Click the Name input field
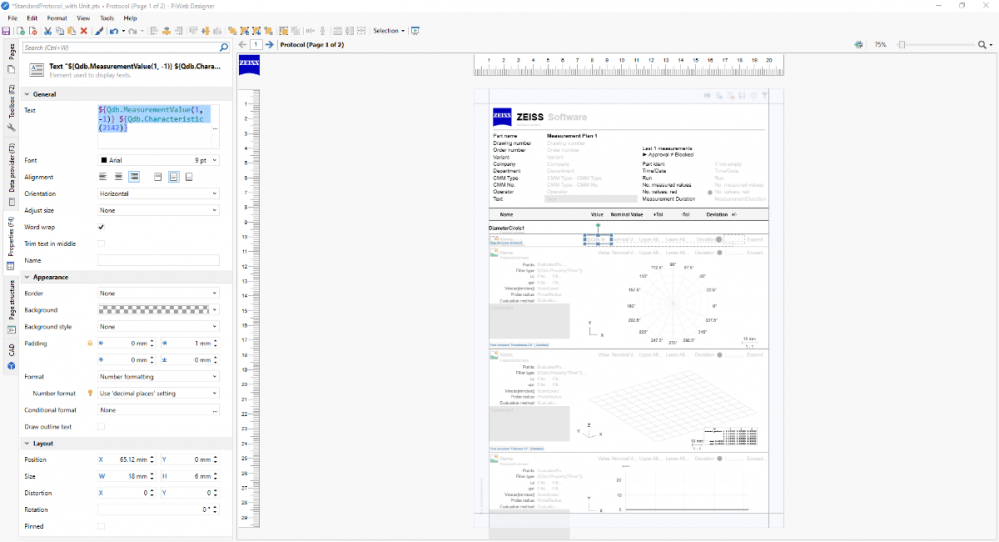999x542 pixels. click(x=158, y=260)
